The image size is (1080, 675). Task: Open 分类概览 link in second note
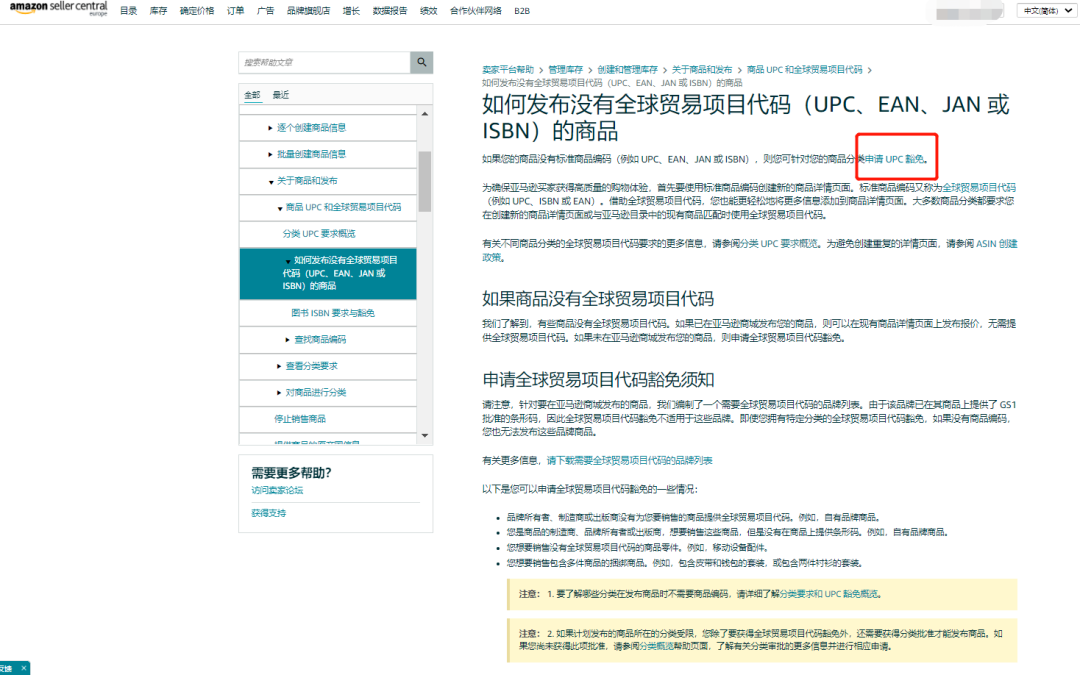click(x=656, y=646)
